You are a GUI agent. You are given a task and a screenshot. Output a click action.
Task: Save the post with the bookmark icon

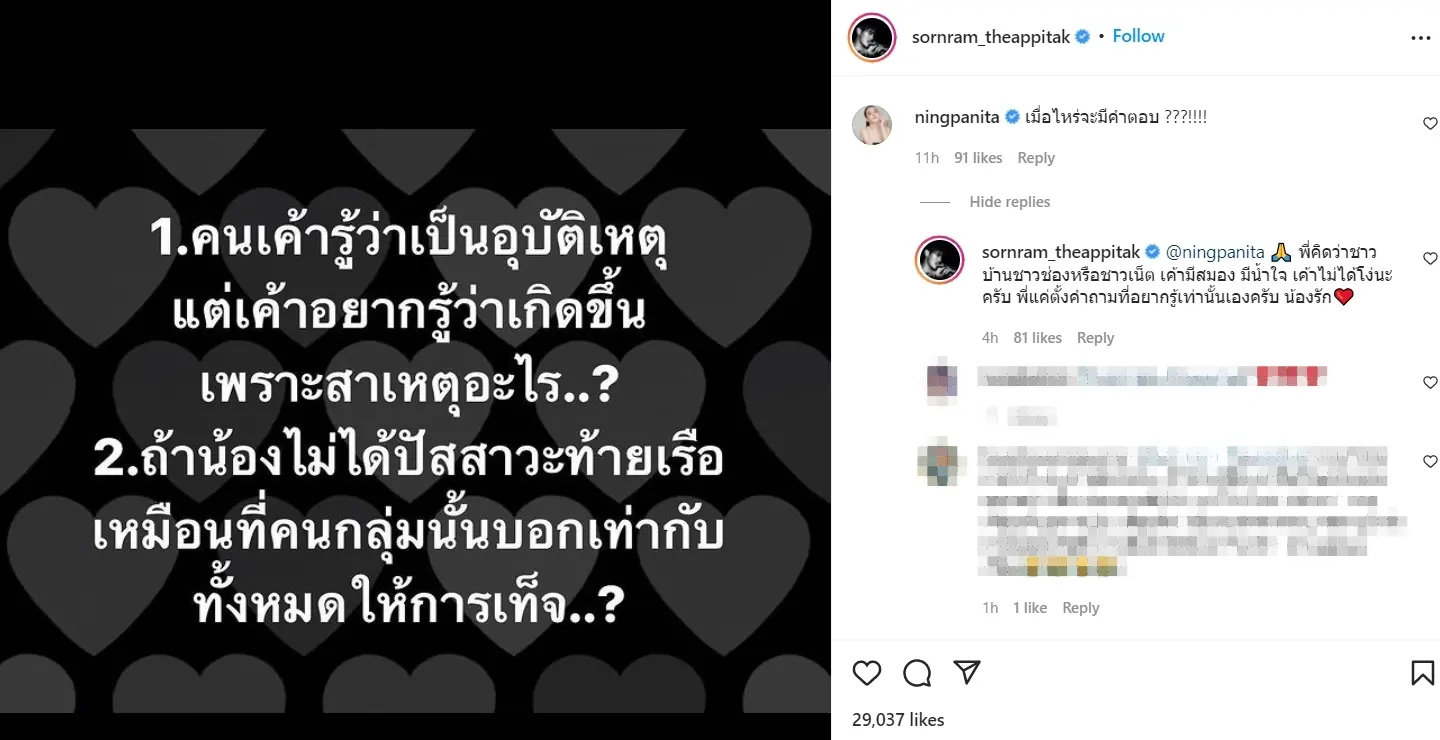(1422, 673)
